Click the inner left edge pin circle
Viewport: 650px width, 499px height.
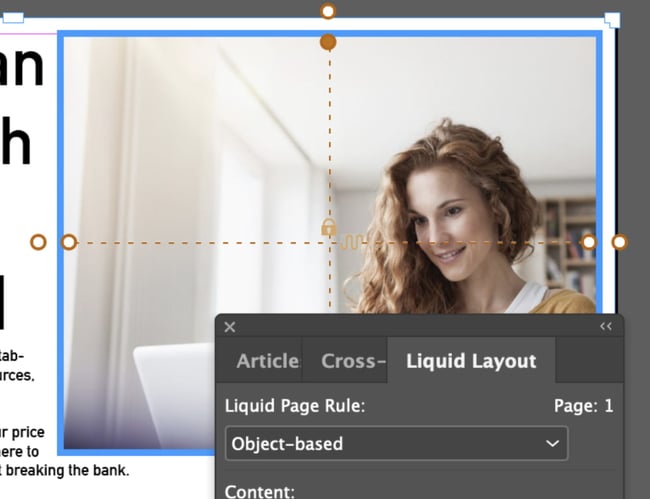(69, 242)
